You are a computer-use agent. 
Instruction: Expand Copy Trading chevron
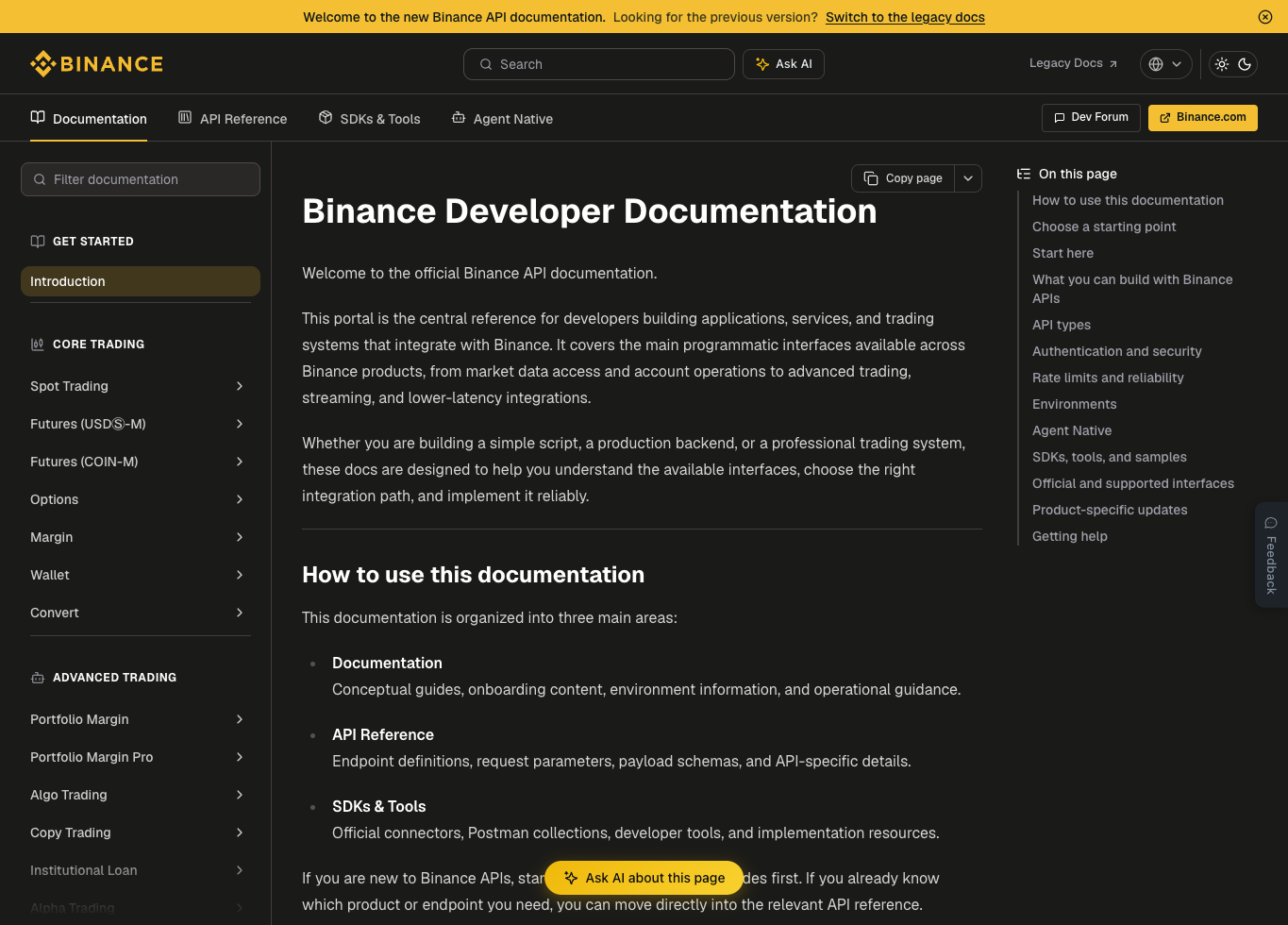pyautogui.click(x=240, y=832)
